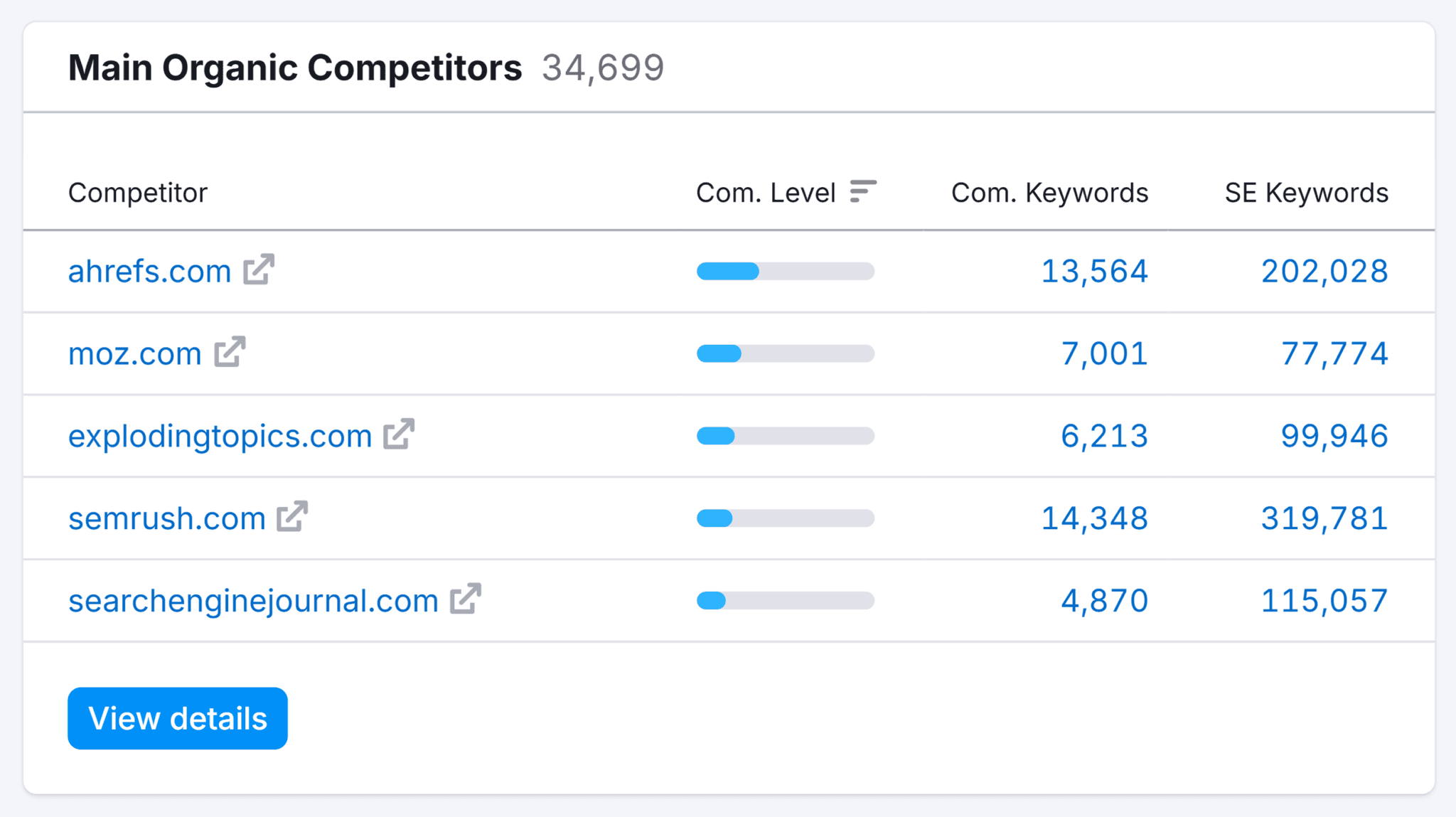Screen dimensions: 1456x817
Task: Open moz.com via its external link icon
Action: [230, 353]
